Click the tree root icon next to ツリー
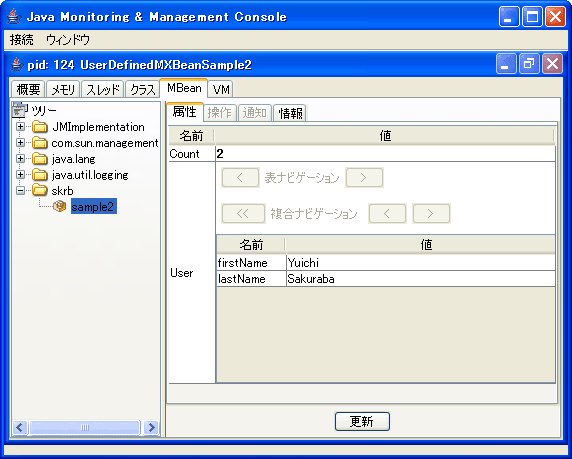The image size is (572, 459). click(x=19, y=109)
